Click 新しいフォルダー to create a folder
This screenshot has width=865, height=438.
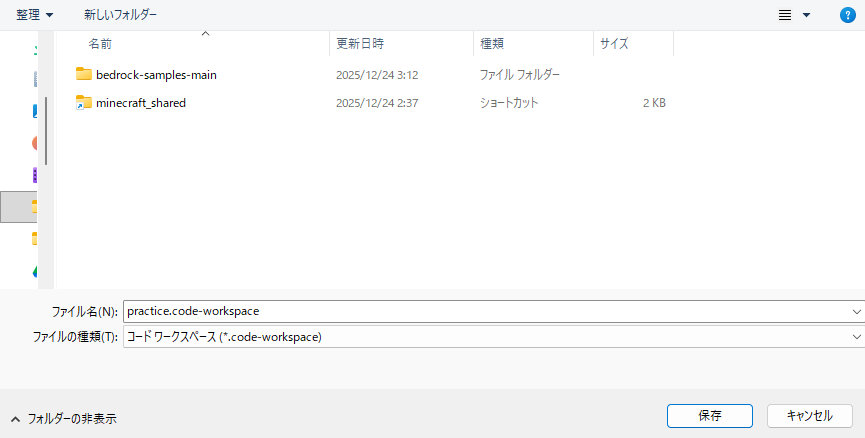(120, 15)
